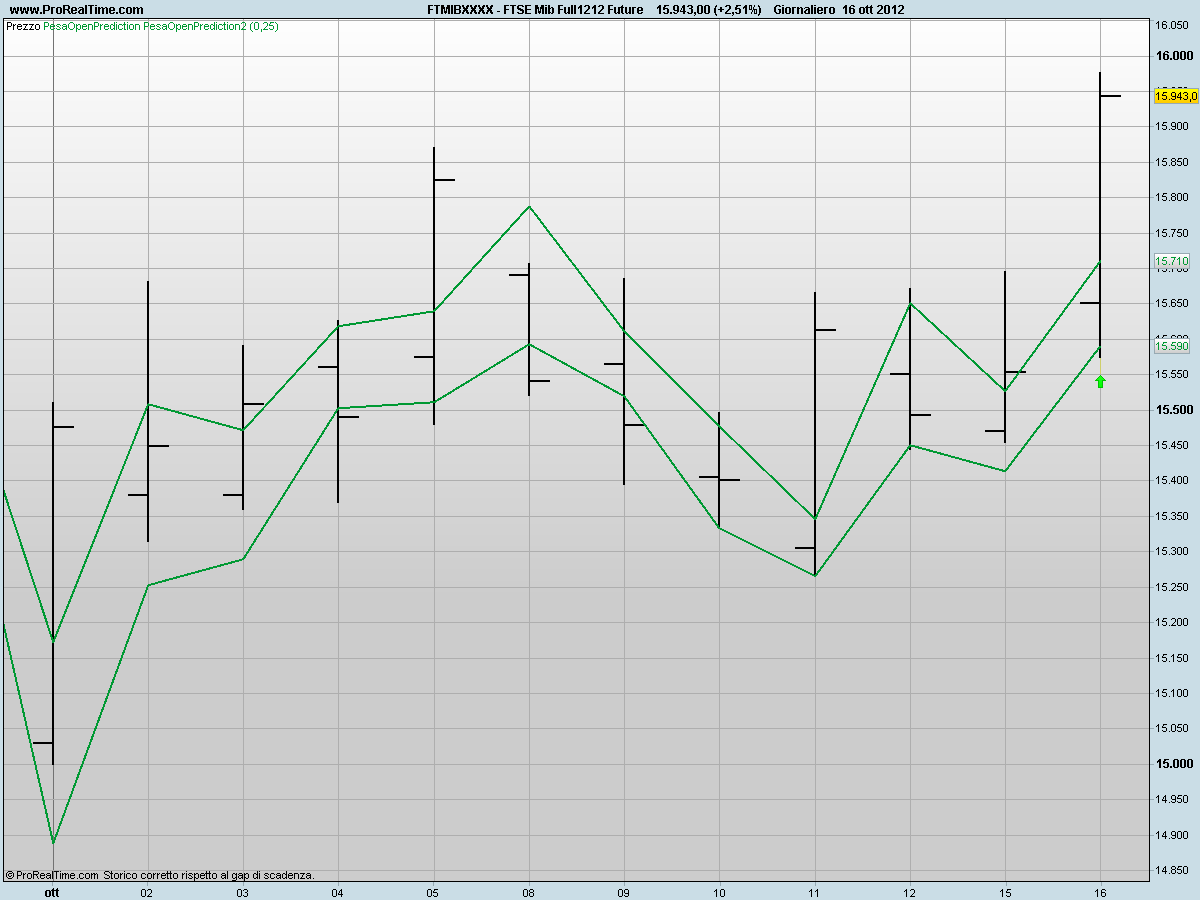Click the 15.750 price axis label
Image resolution: width=1200 pixels, height=900 pixels.
[1171, 233]
